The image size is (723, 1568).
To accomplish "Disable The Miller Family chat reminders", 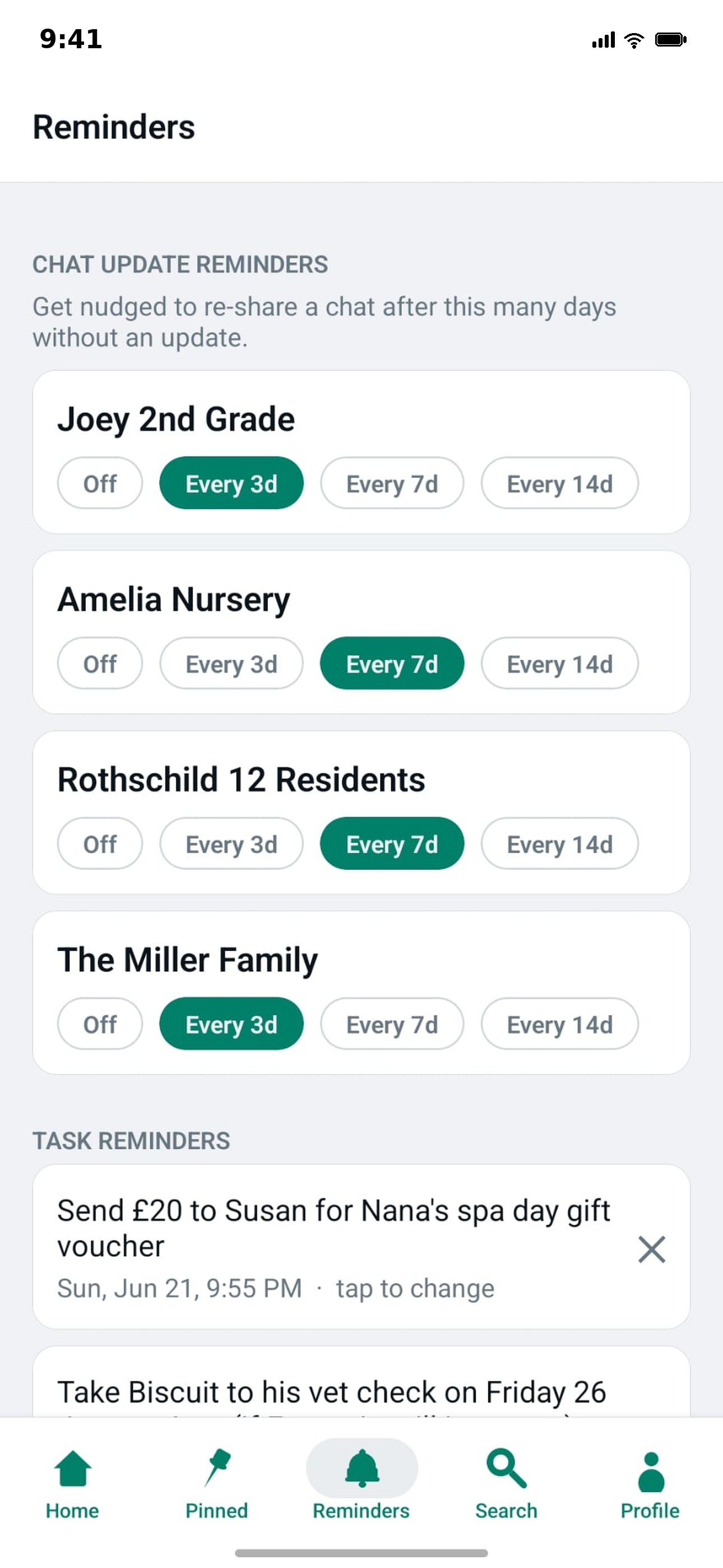I will [x=100, y=1024].
